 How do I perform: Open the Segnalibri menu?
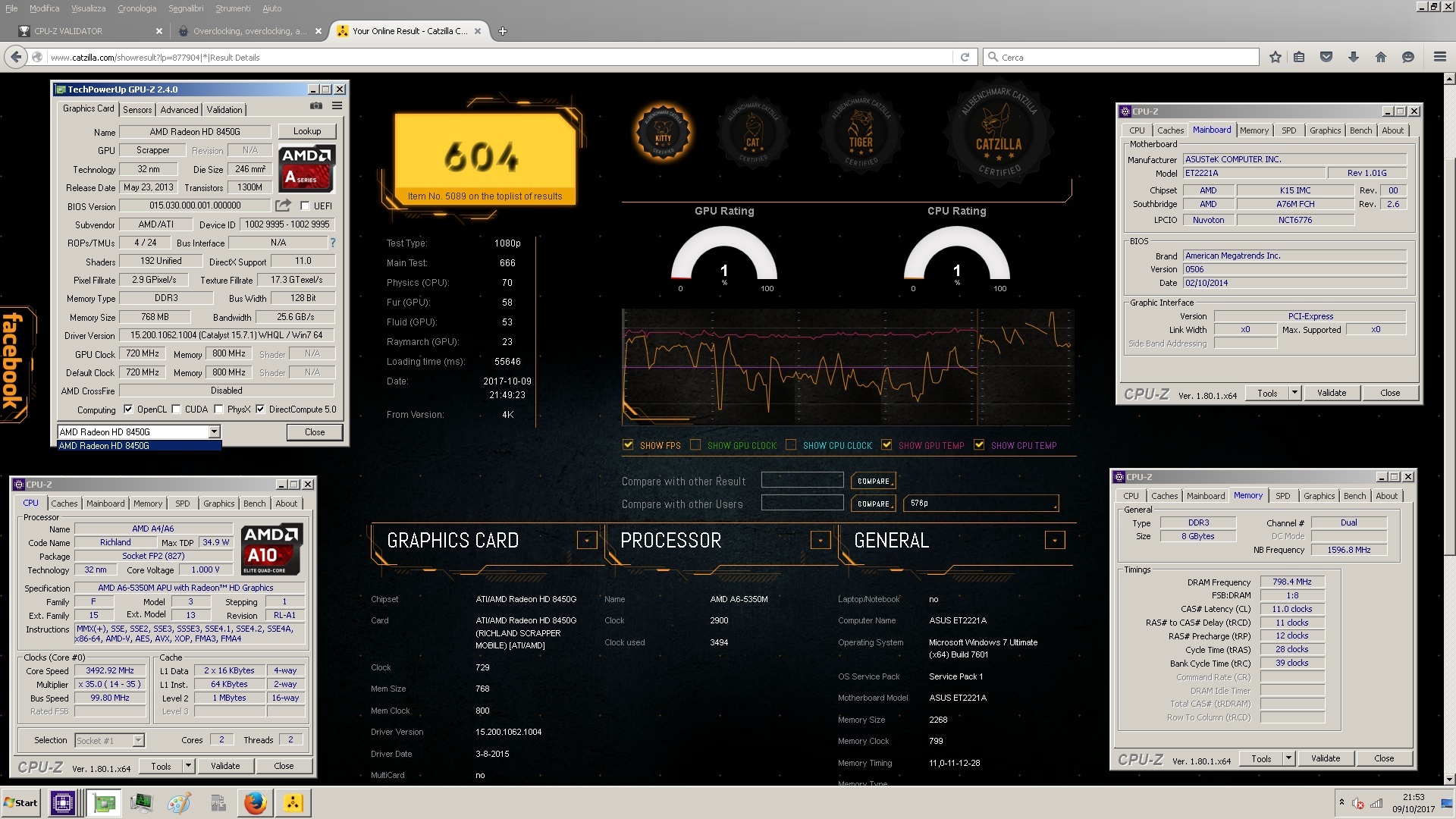tap(186, 8)
